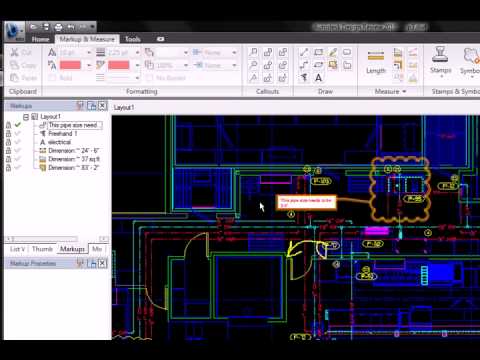Click the lock icon beside Freehand 1 markup
Screen dimensions: 480x360
(x=9, y=133)
